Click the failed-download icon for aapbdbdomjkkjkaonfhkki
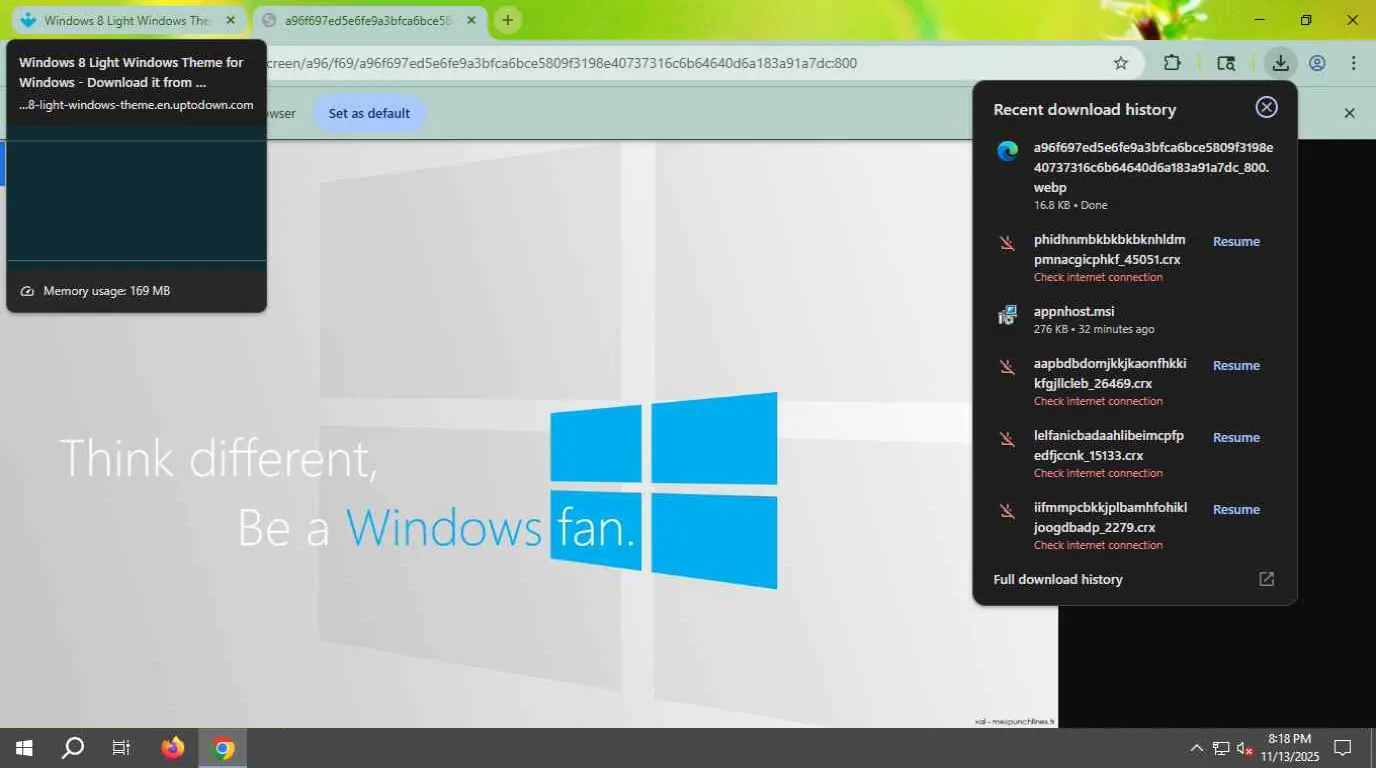This screenshot has height=768, width=1376. 1007,366
